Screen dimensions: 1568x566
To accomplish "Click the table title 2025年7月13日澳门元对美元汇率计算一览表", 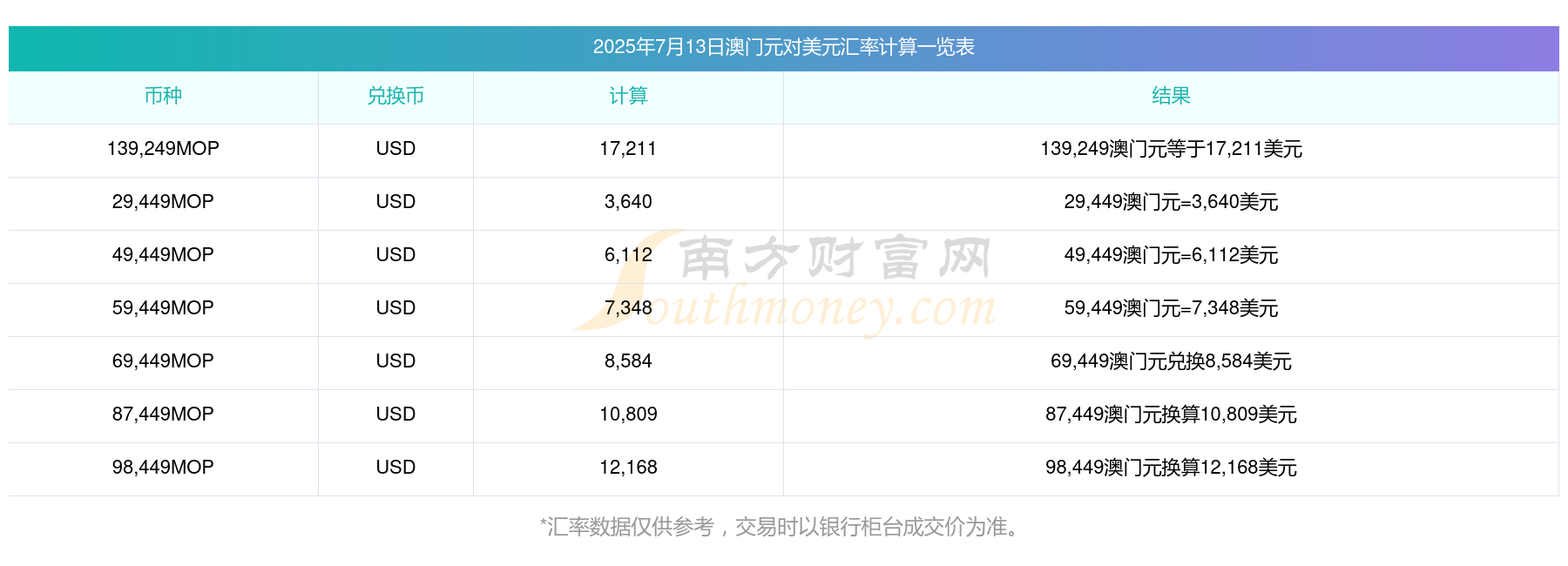I will (x=783, y=47).
